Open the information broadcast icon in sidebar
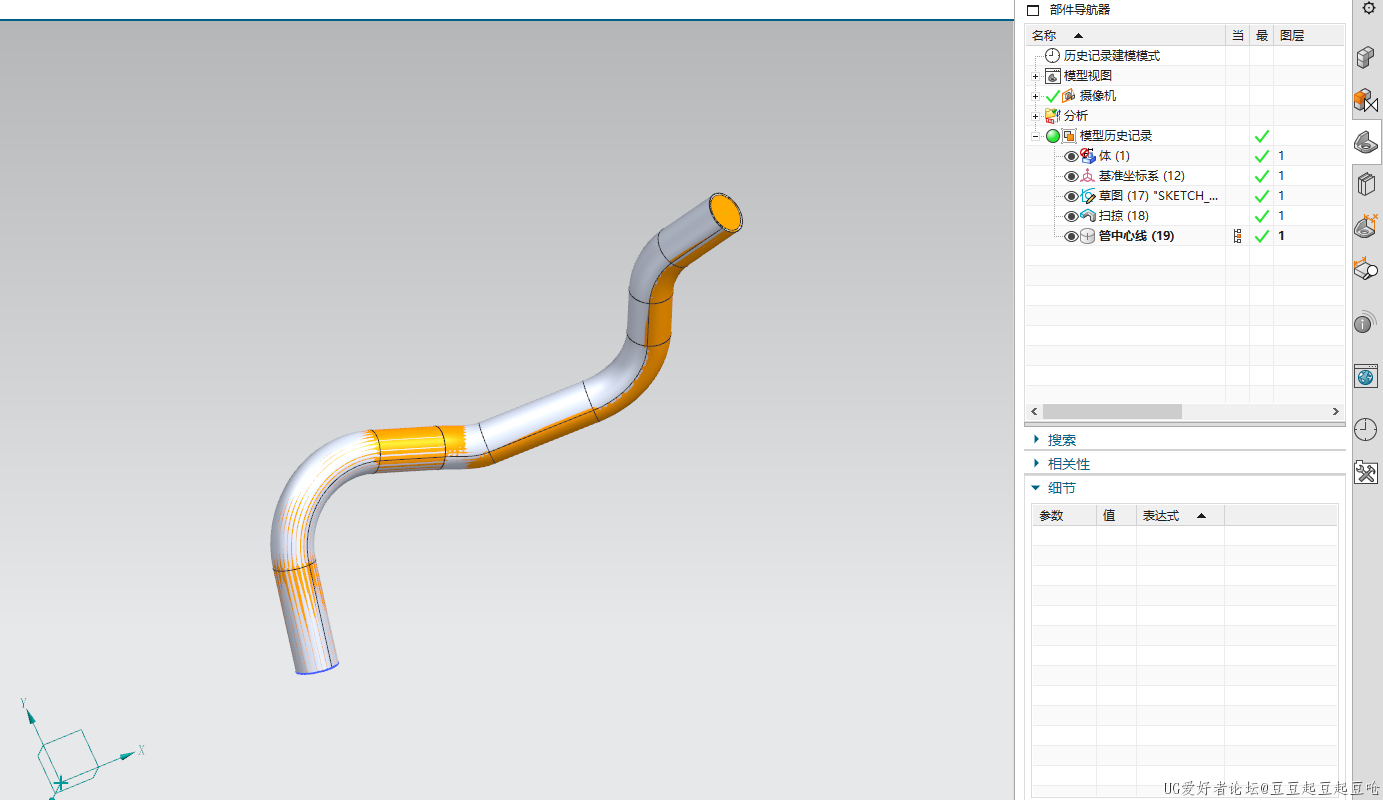Screen dimensions: 1383x800 click(1366, 322)
